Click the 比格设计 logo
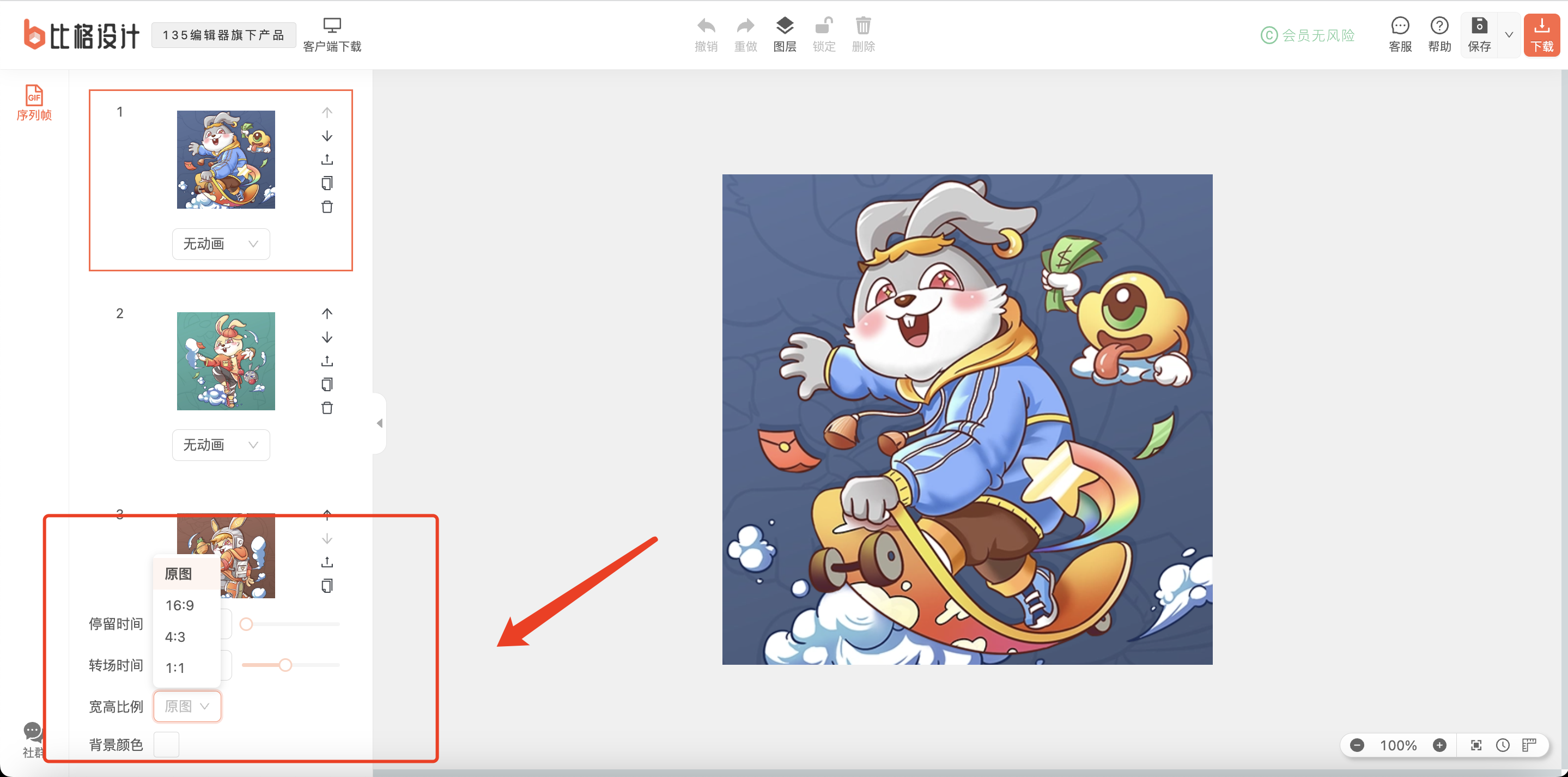The width and height of the screenshot is (1568, 777). coord(82,35)
